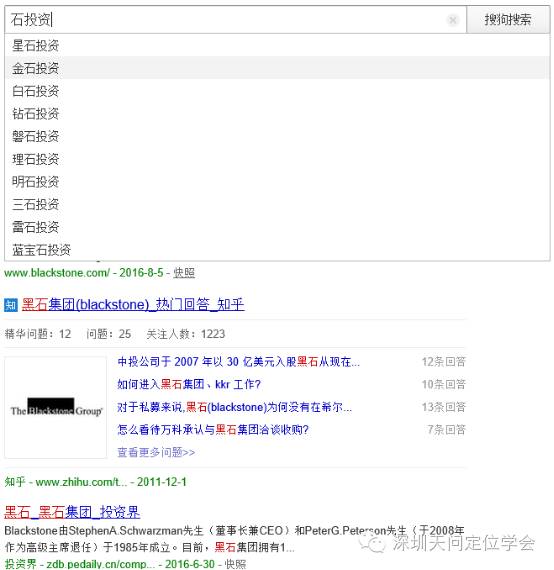Click the 搜狗搜索 search button
The image size is (554, 570).
pyautogui.click(x=508, y=20)
